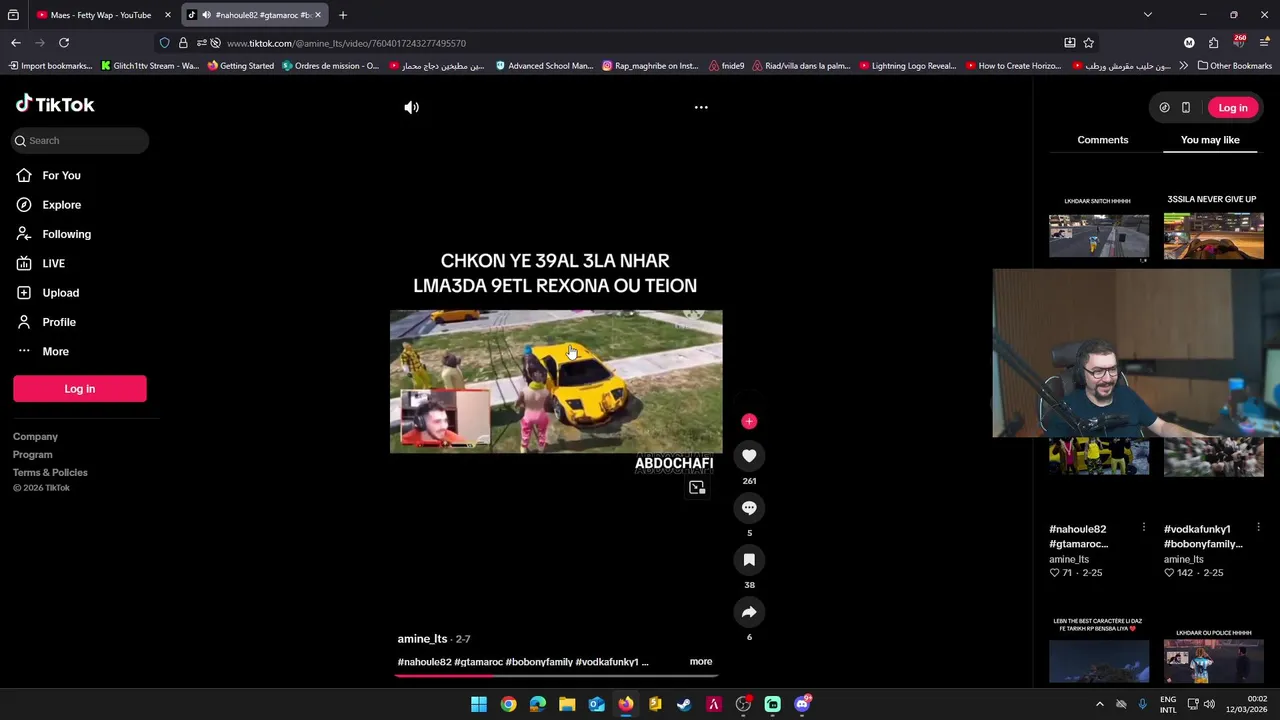This screenshot has height=720, width=1280.
Task: Click the picture-in-picture mini player icon
Action: click(697, 487)
